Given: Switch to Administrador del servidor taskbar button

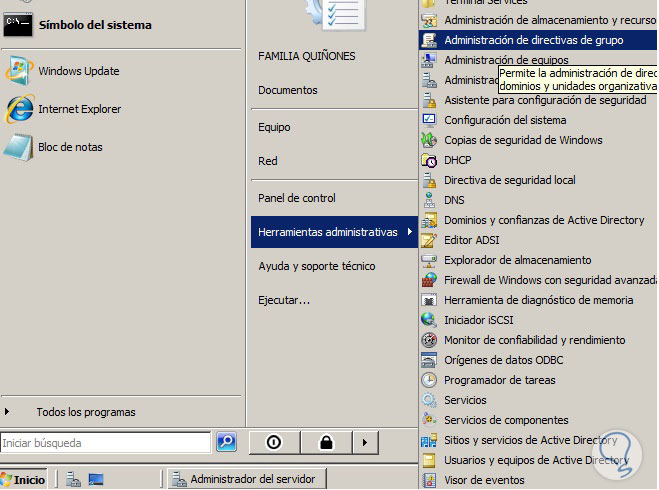Looking at the screenshot, I should 247,479.
